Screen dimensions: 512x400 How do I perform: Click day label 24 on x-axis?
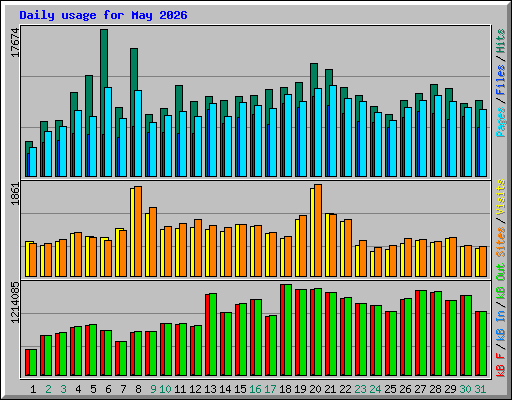[x=375, y=389]
